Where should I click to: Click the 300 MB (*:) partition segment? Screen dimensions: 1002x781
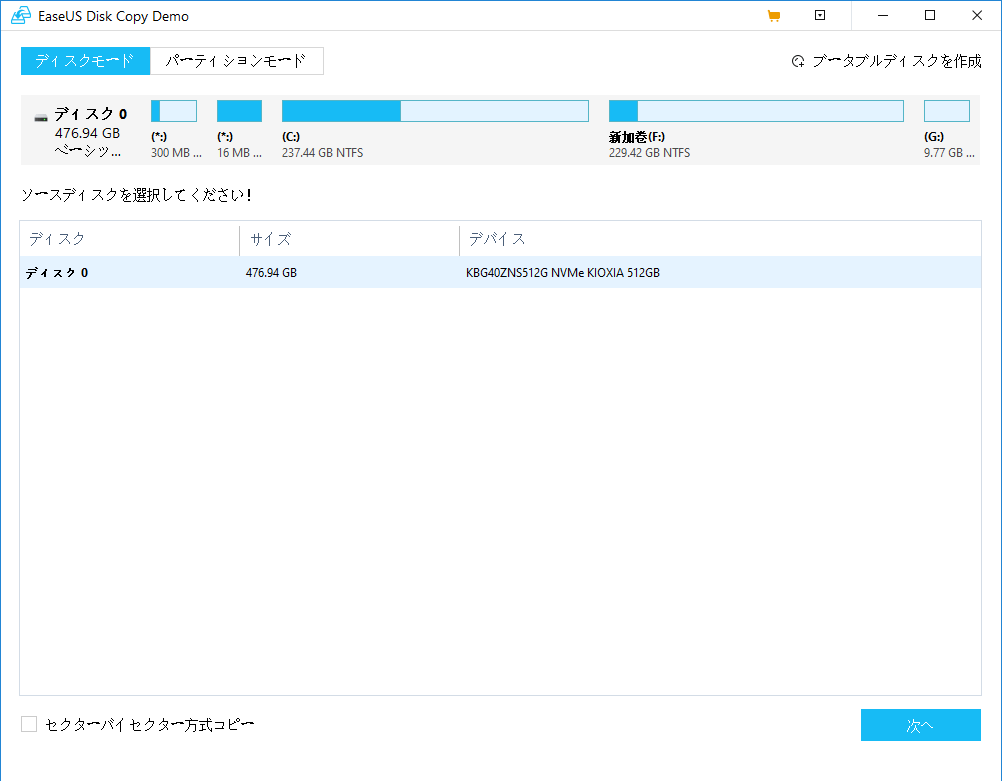174,110
